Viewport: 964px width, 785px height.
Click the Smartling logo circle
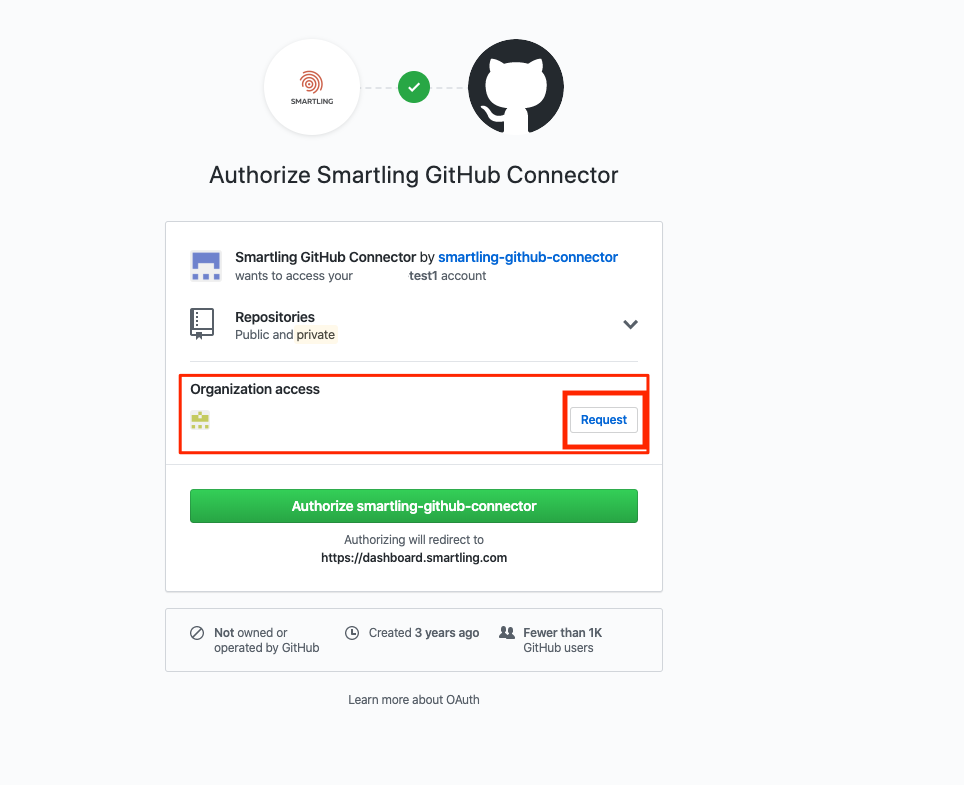[312, 87]
